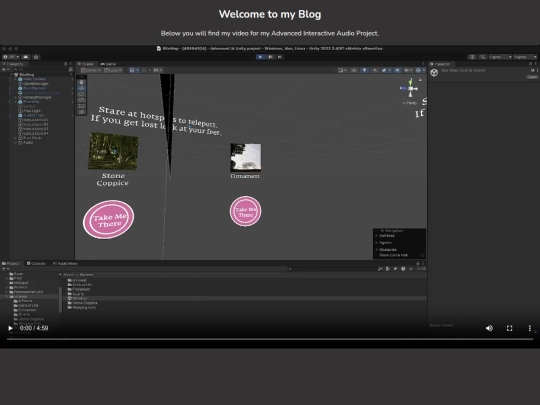This screenshot has width=540, height=405.
Task: Click the Unity search magnifier icon
Action: [483, 57]
